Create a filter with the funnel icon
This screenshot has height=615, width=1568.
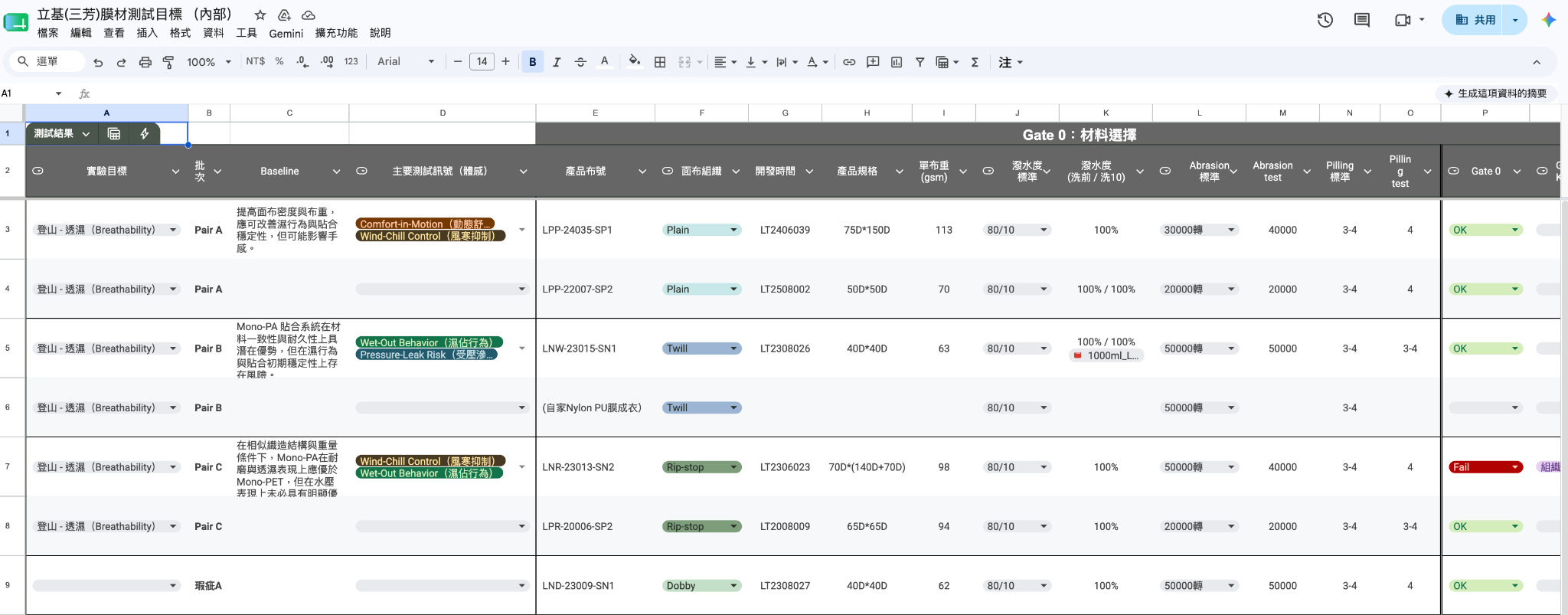pyautogui.click(x=920, y=62)
